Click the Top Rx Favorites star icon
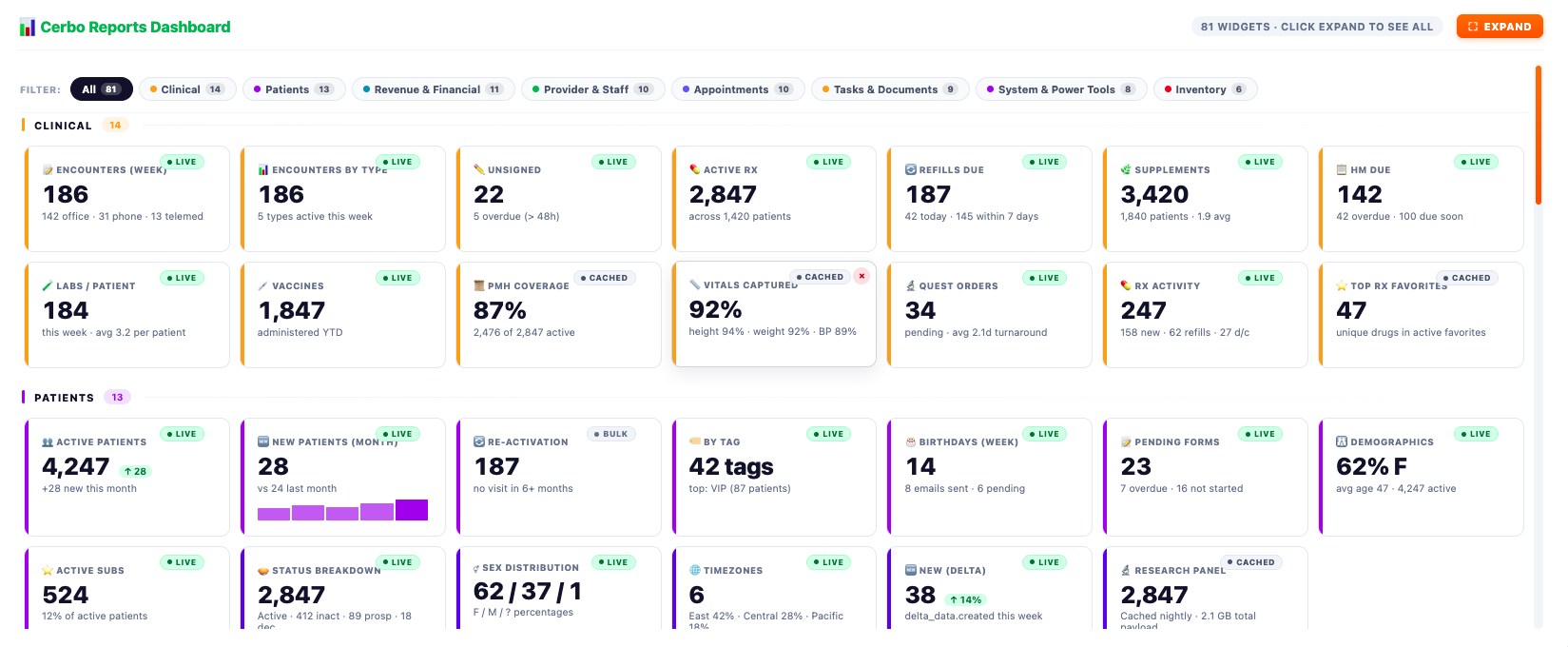1568x647 pixels. click(1342, 286)
